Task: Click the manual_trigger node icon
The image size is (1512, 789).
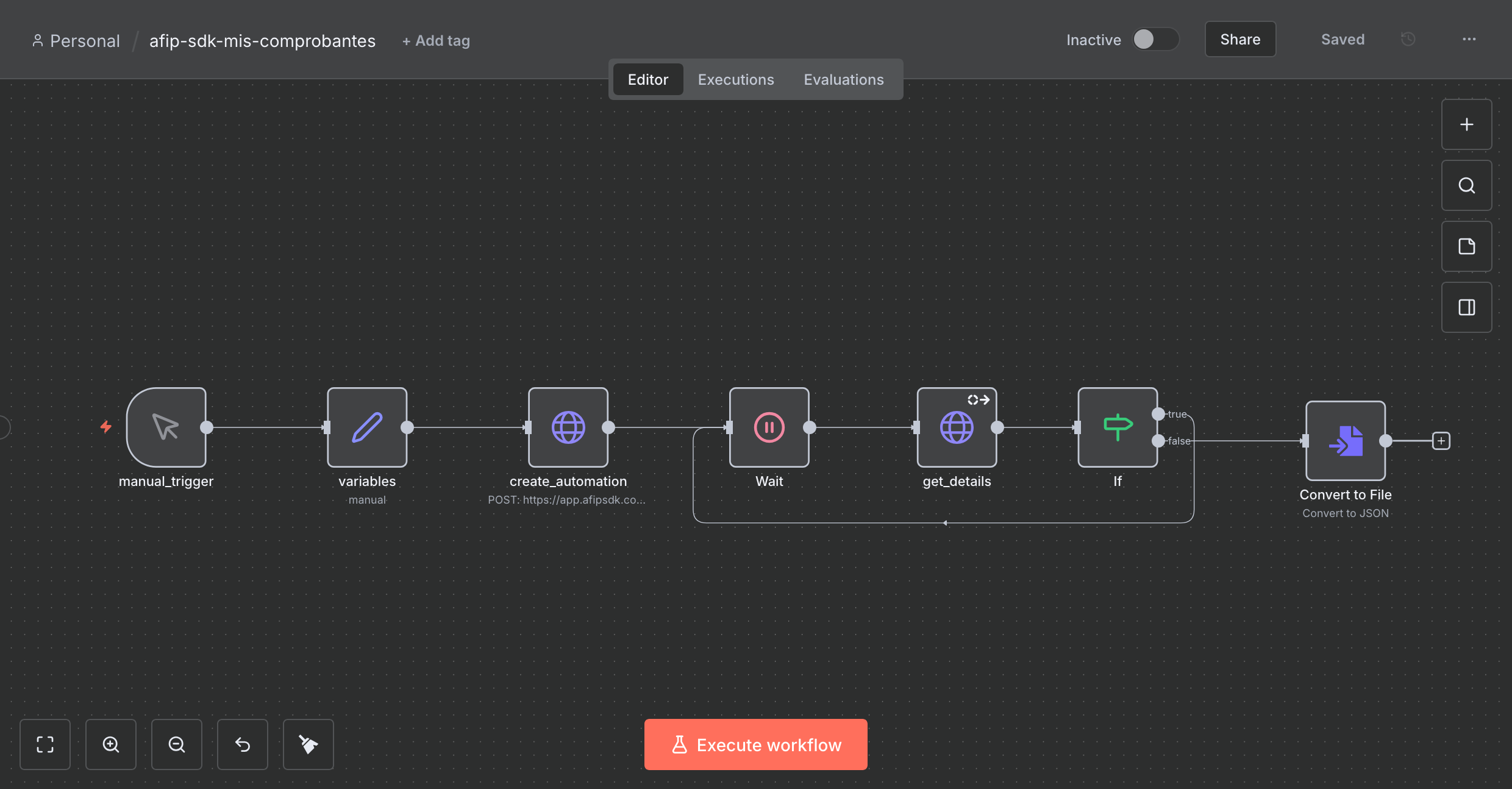Action: (x=166, y=427)
